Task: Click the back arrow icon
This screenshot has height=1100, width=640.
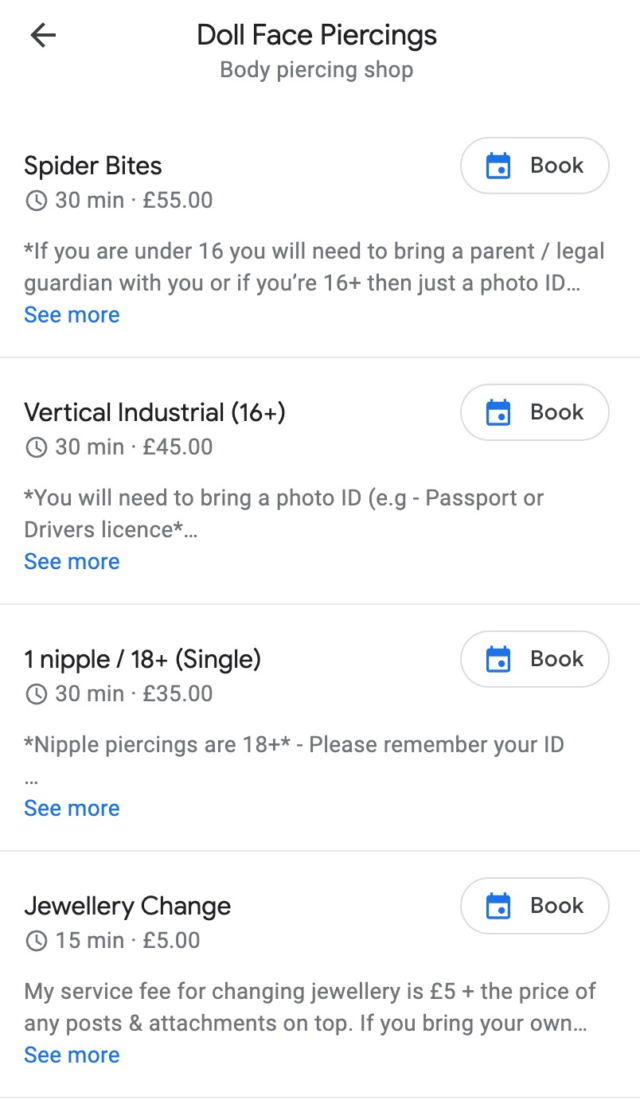Action: (42, 35)
